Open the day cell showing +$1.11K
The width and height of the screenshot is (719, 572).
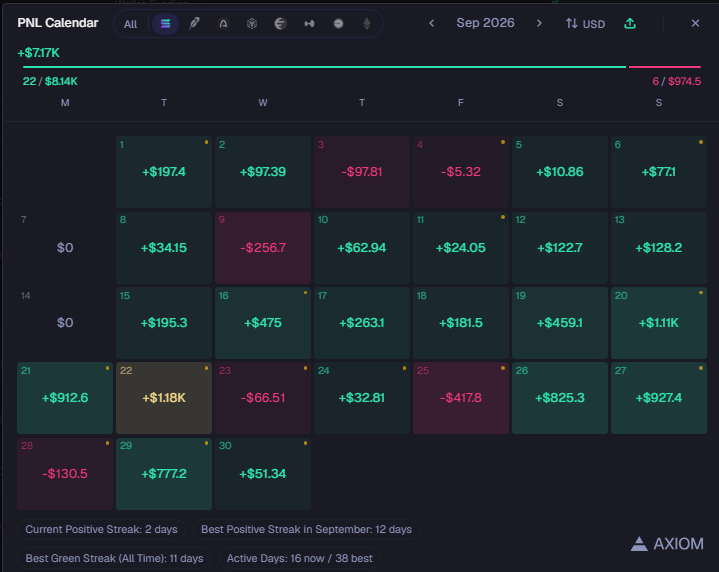point(659,323)
